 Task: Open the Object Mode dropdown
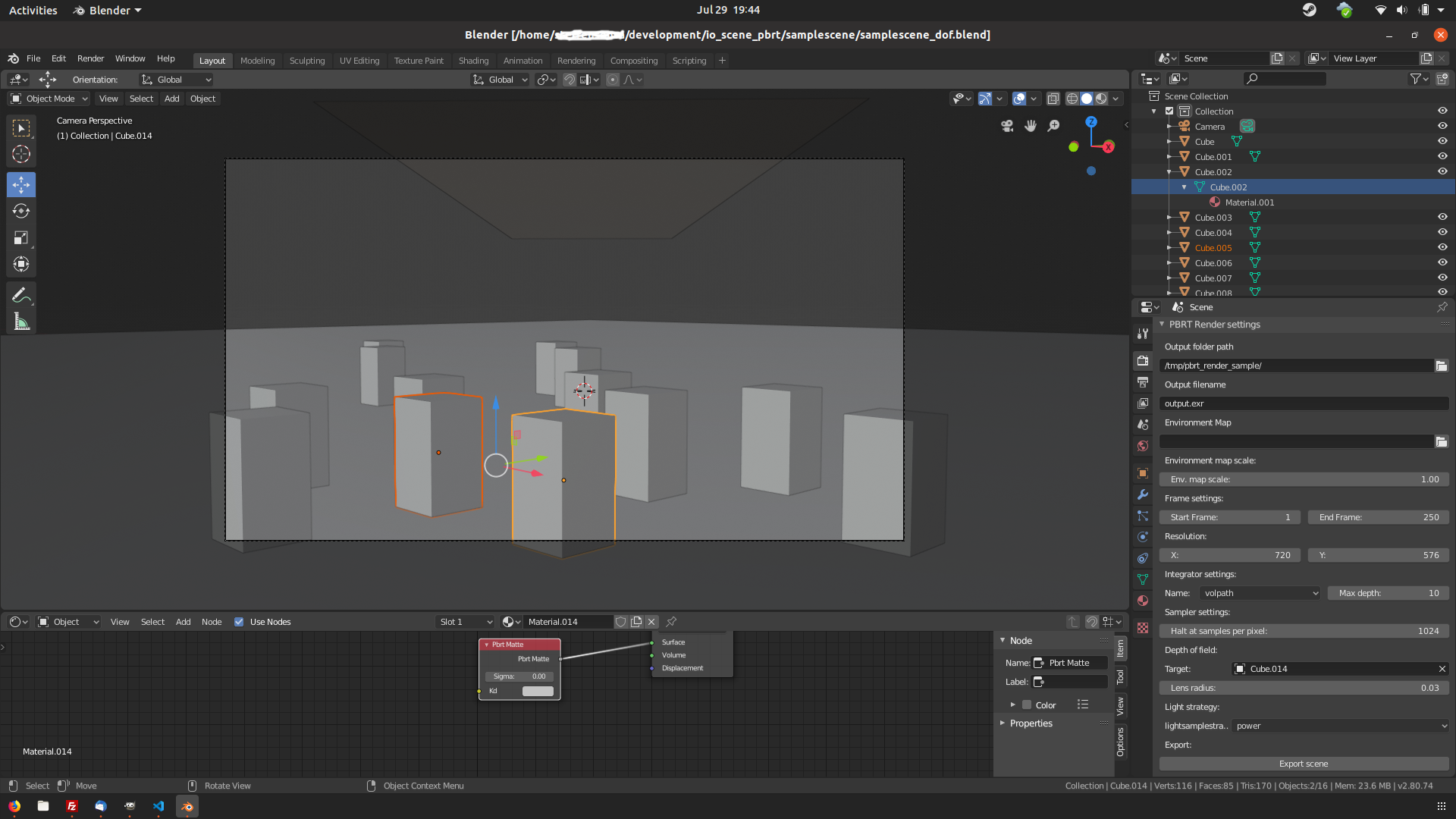click(49, 99)
